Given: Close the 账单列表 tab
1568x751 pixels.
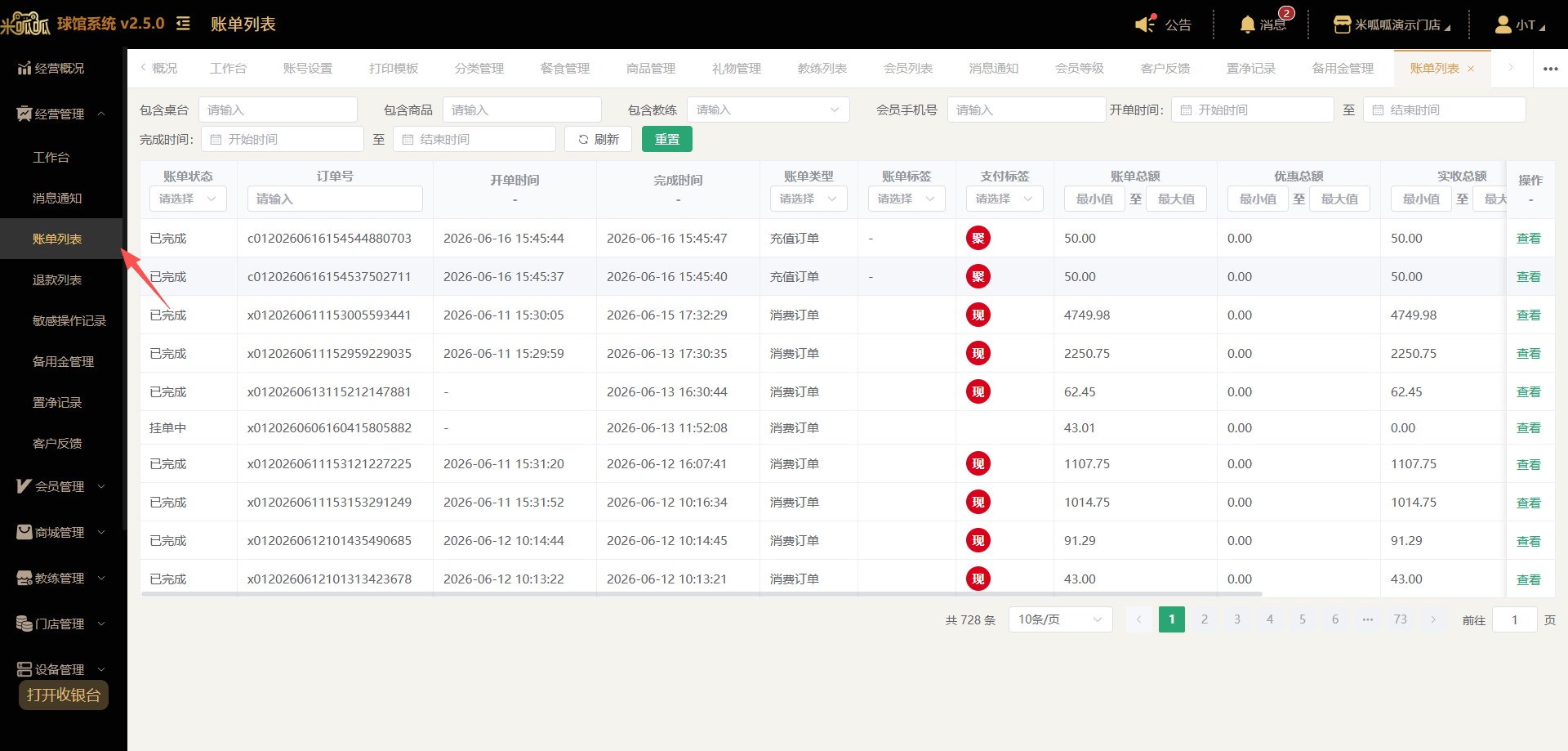Looking at the screenshot, I should coord(1471,69).
